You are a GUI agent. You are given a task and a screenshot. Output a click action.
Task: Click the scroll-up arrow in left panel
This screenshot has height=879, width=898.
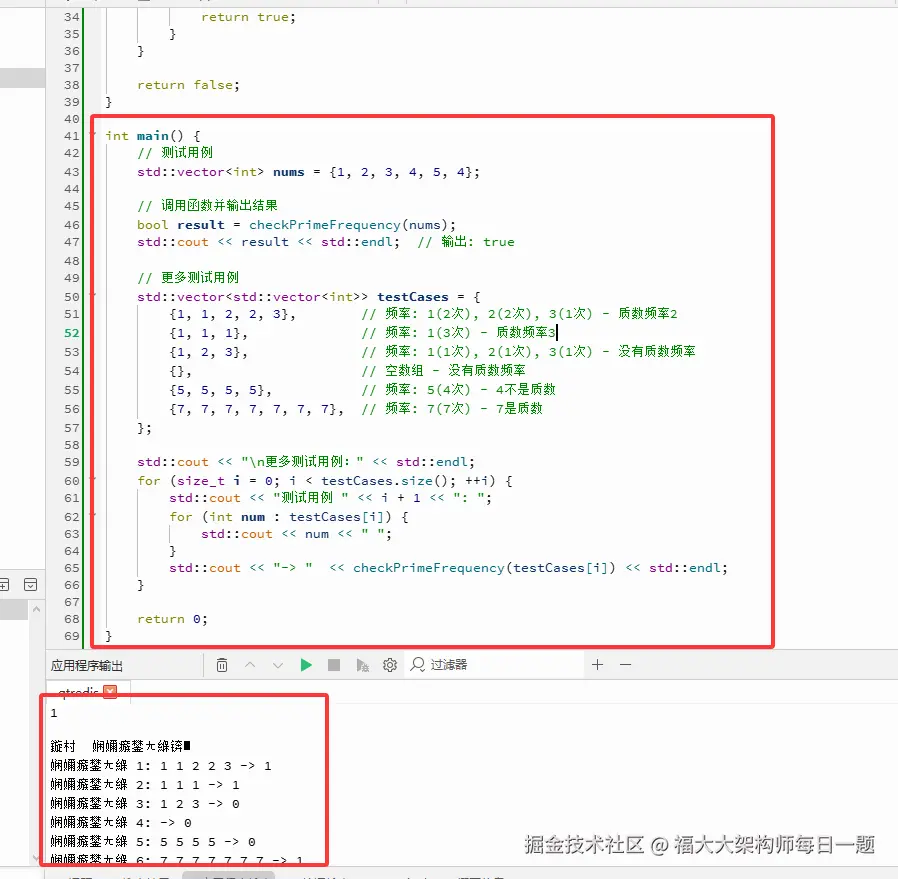(x=36, y=609)
